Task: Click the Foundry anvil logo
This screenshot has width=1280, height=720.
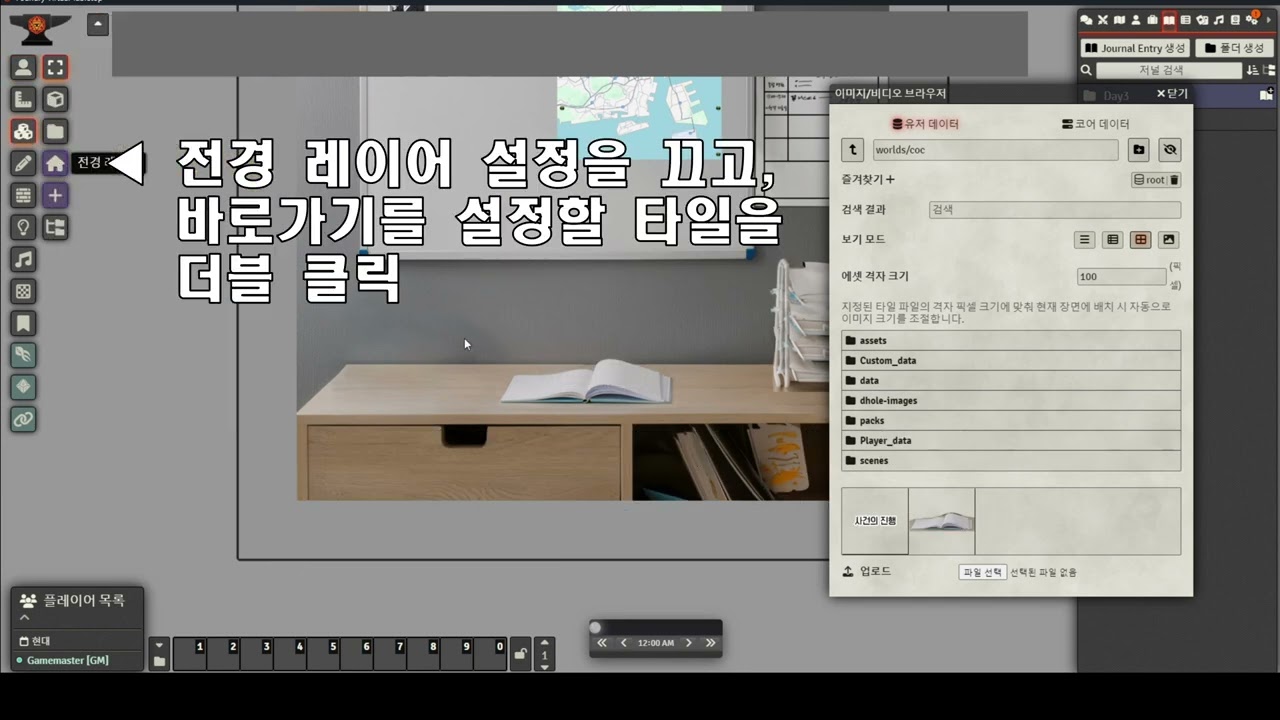Action: [x=40, y=28]
